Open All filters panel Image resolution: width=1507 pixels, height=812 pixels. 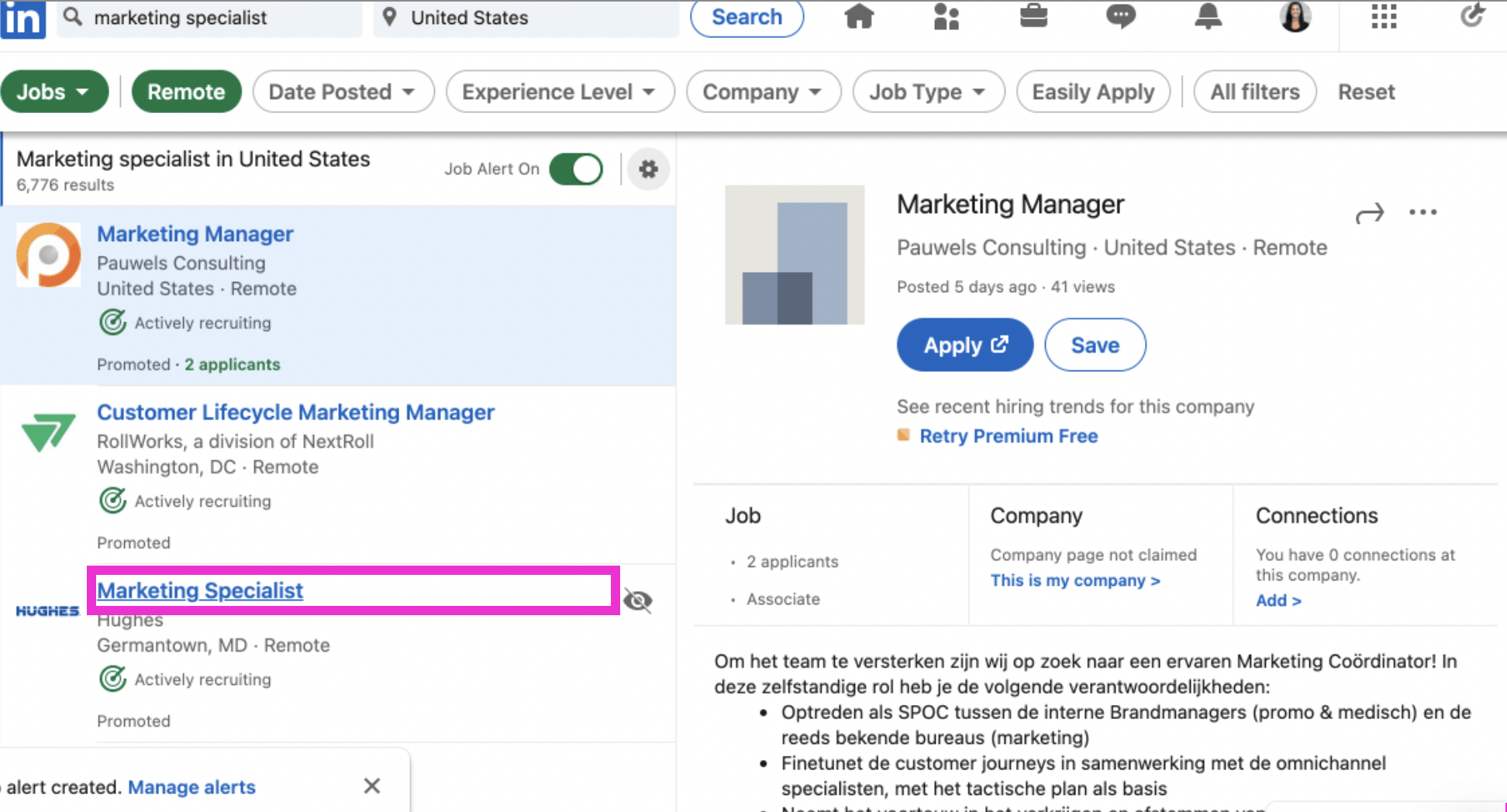pos(1254,91)
